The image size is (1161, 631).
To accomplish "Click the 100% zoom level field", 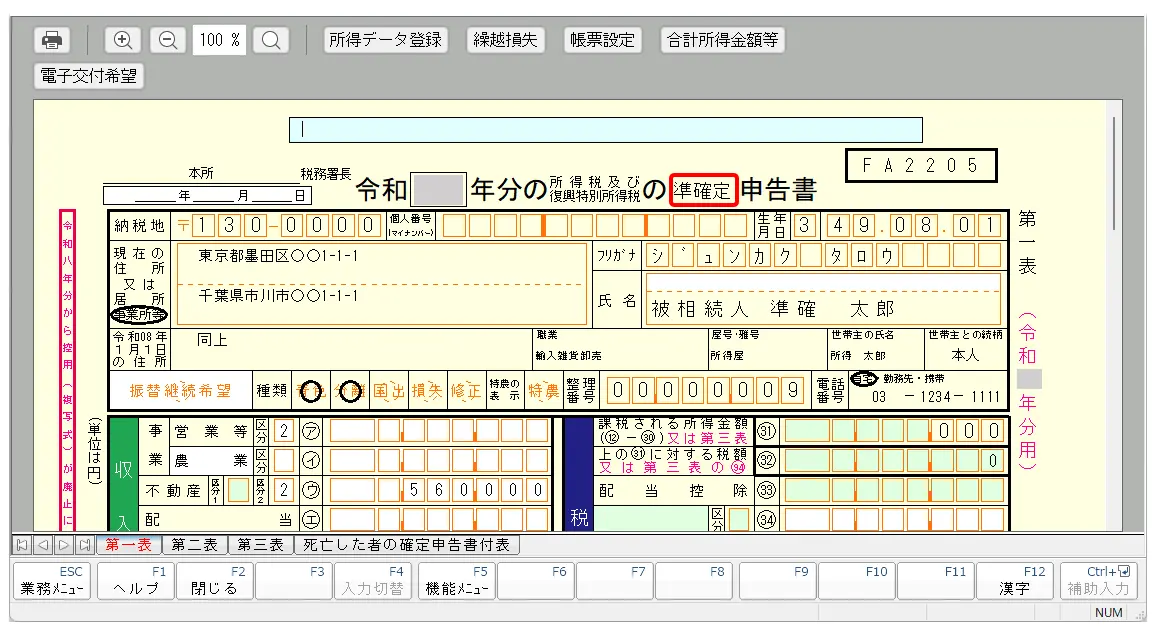I will pyautogui.click(x=219, y=40).
